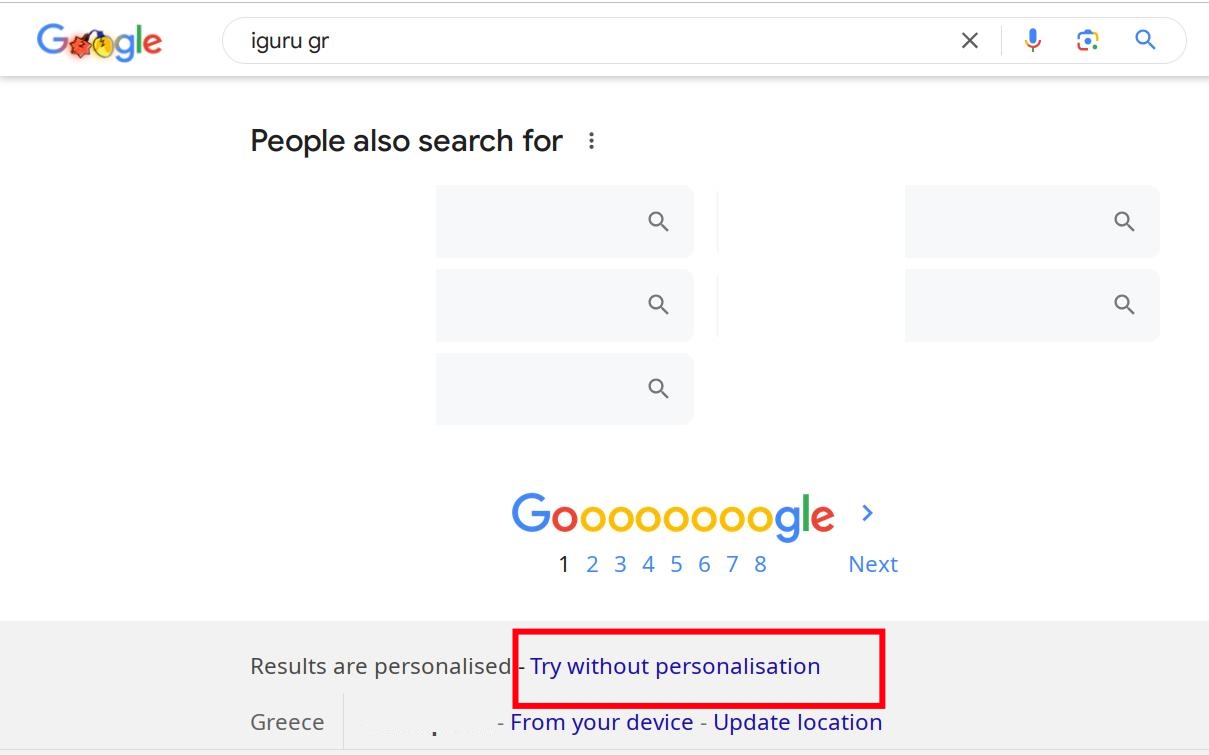Select Update location link
Viewport: 1209px width, 755px height.
(x=797, y=723)
